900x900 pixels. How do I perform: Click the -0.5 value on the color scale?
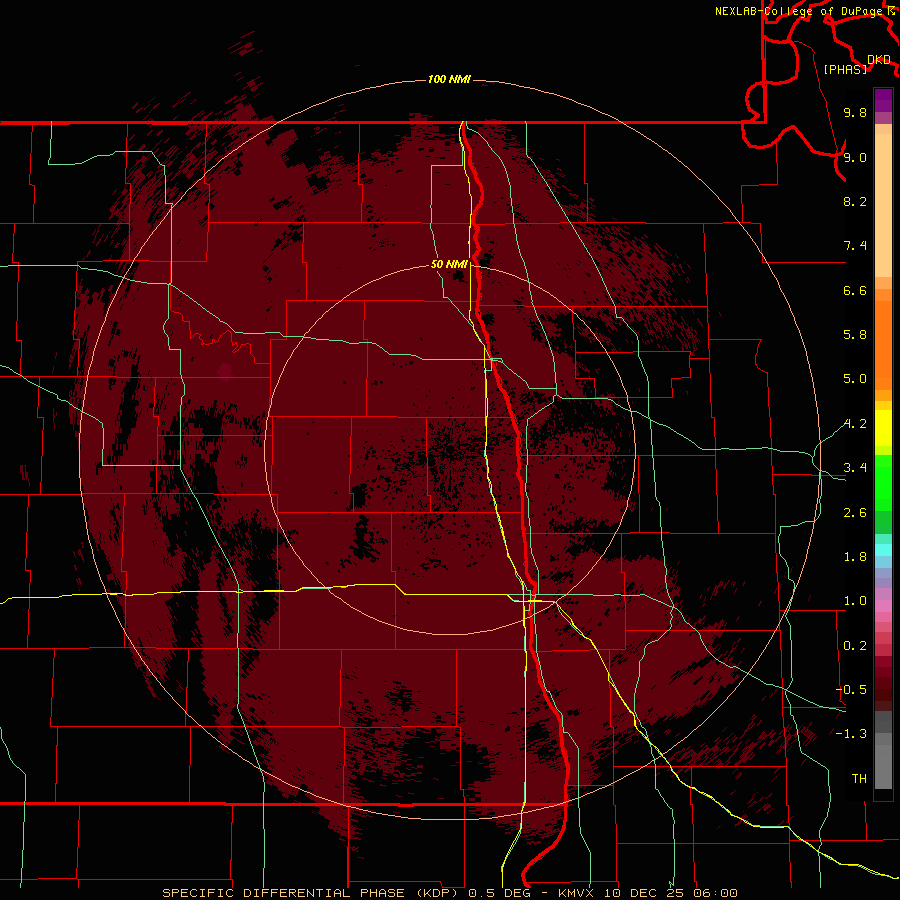851,690
